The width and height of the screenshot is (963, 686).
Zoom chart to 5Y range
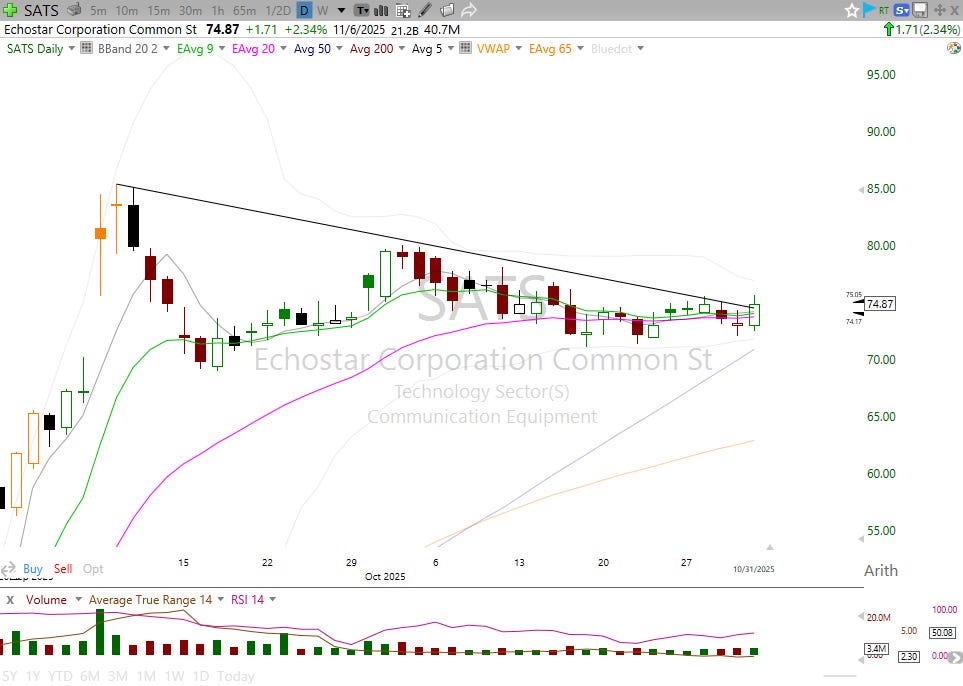coord(10,676)
